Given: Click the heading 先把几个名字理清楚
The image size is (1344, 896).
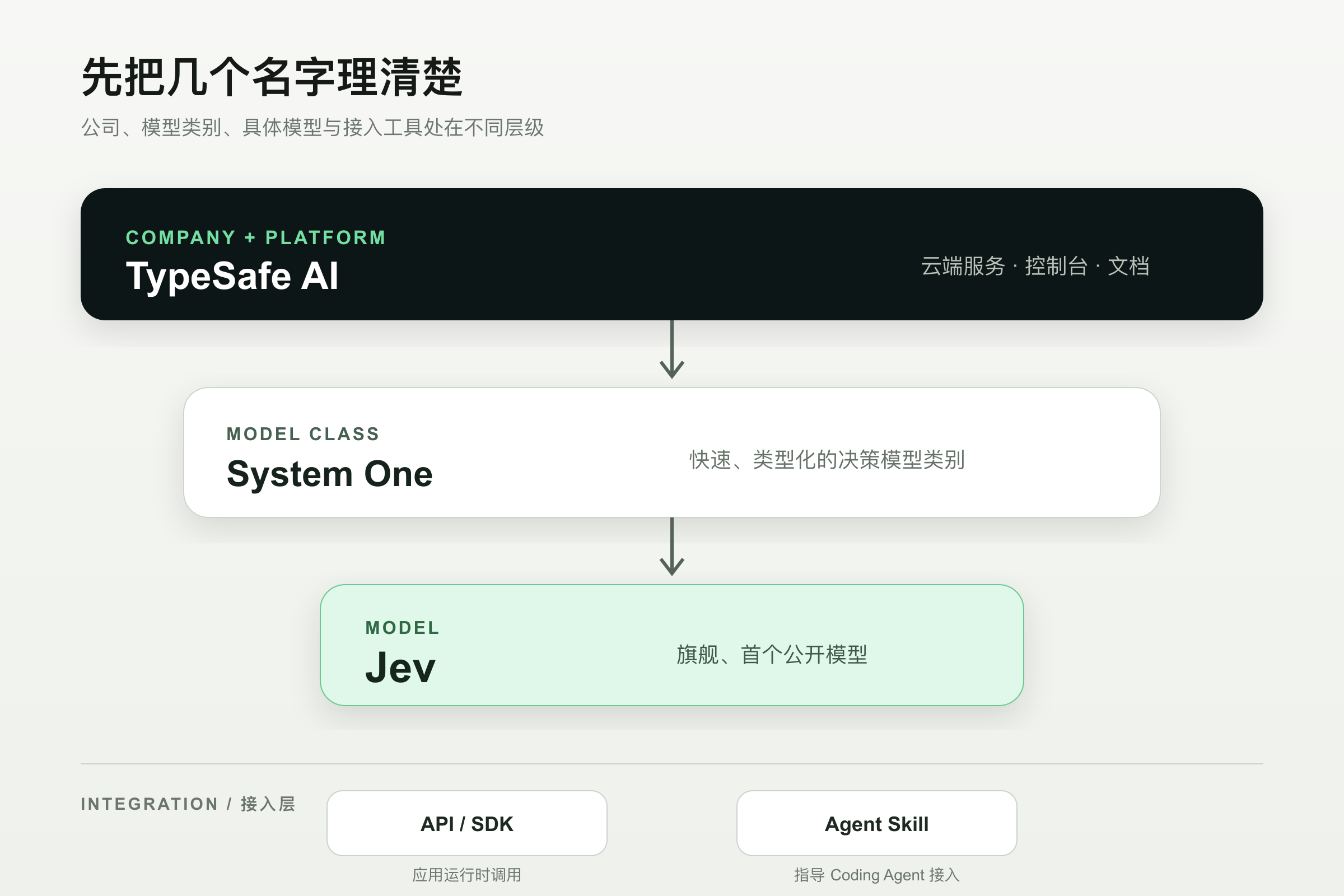Looking at the screenshot, I should pos(272,77).
